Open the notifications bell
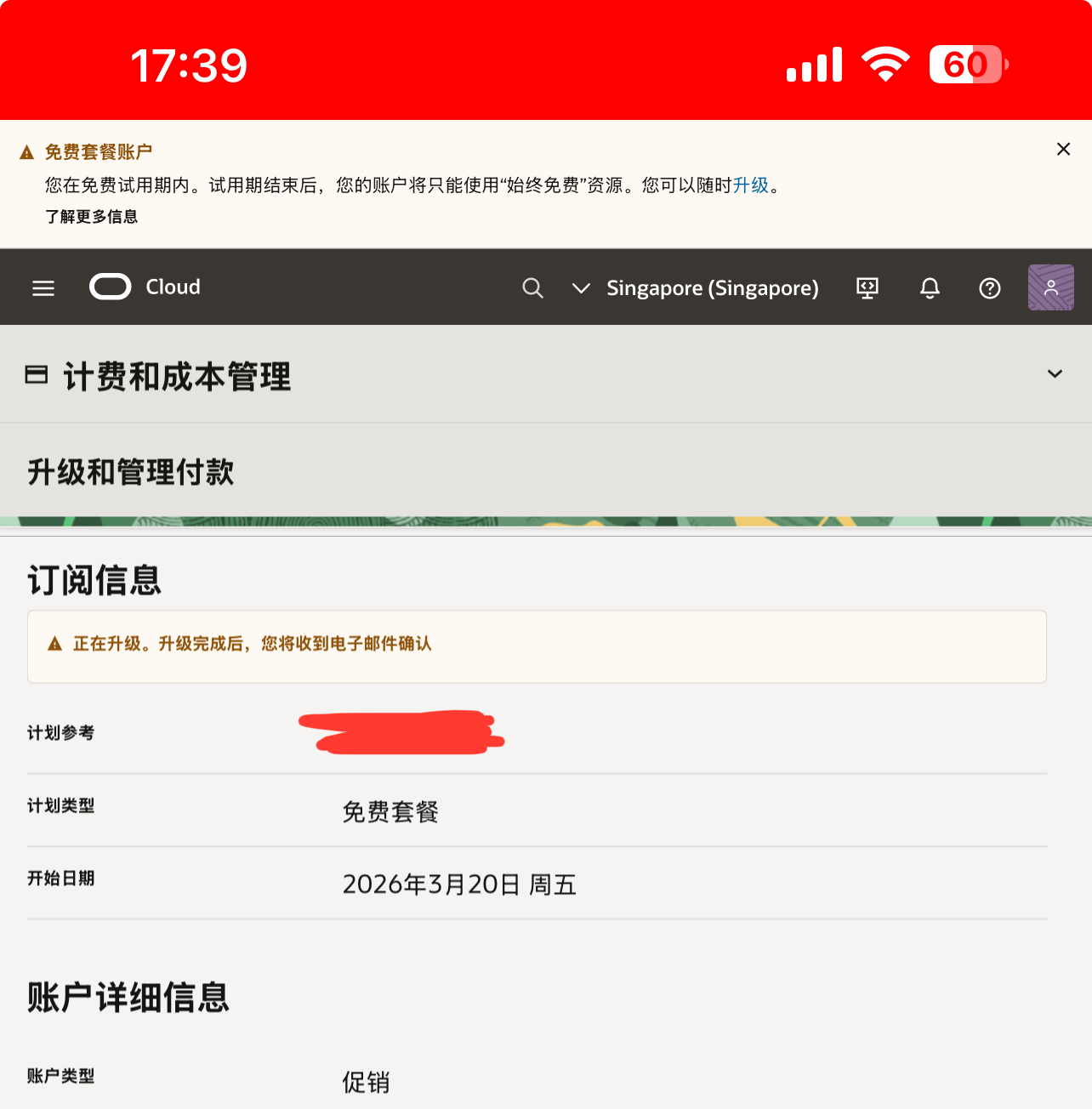Image resolution: width=1092 pixels, height=1109 pixels. [x=930, y=288]
